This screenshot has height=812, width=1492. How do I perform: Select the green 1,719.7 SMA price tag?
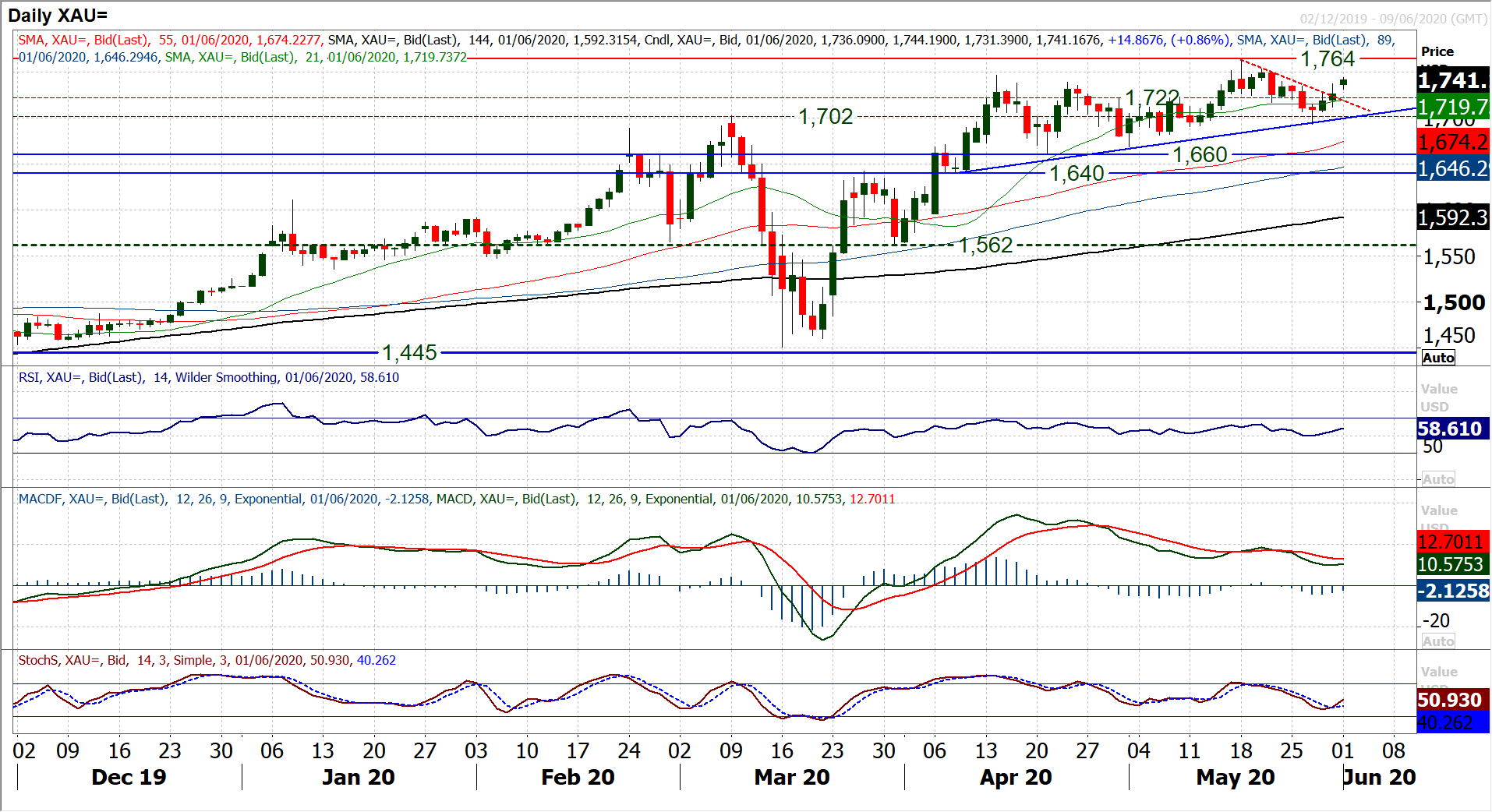click(x=1453, y=107)
